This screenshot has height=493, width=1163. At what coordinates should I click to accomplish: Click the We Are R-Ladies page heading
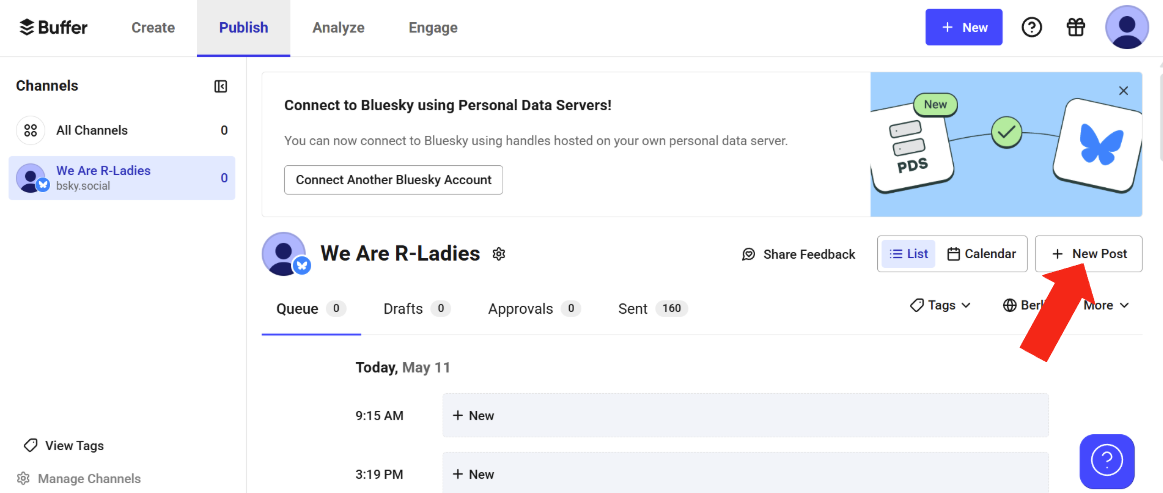coord(401,254)
